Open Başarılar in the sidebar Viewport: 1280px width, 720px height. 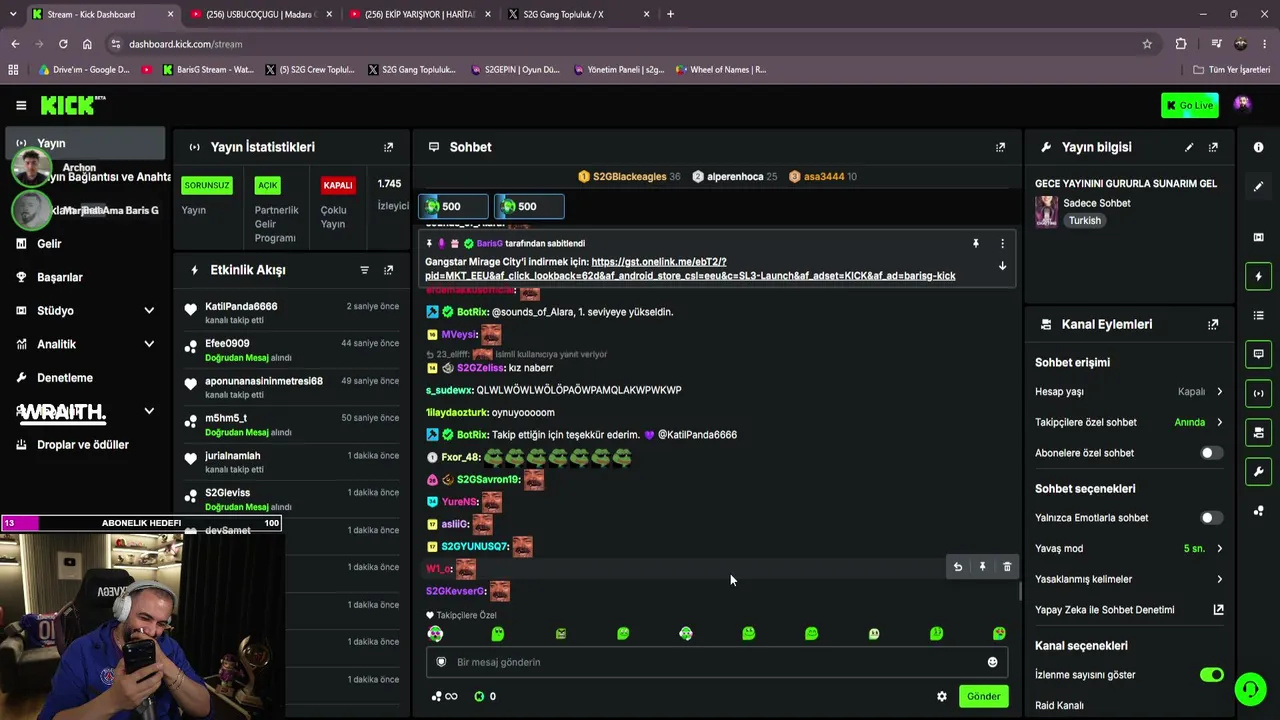(x=84, y=277)
